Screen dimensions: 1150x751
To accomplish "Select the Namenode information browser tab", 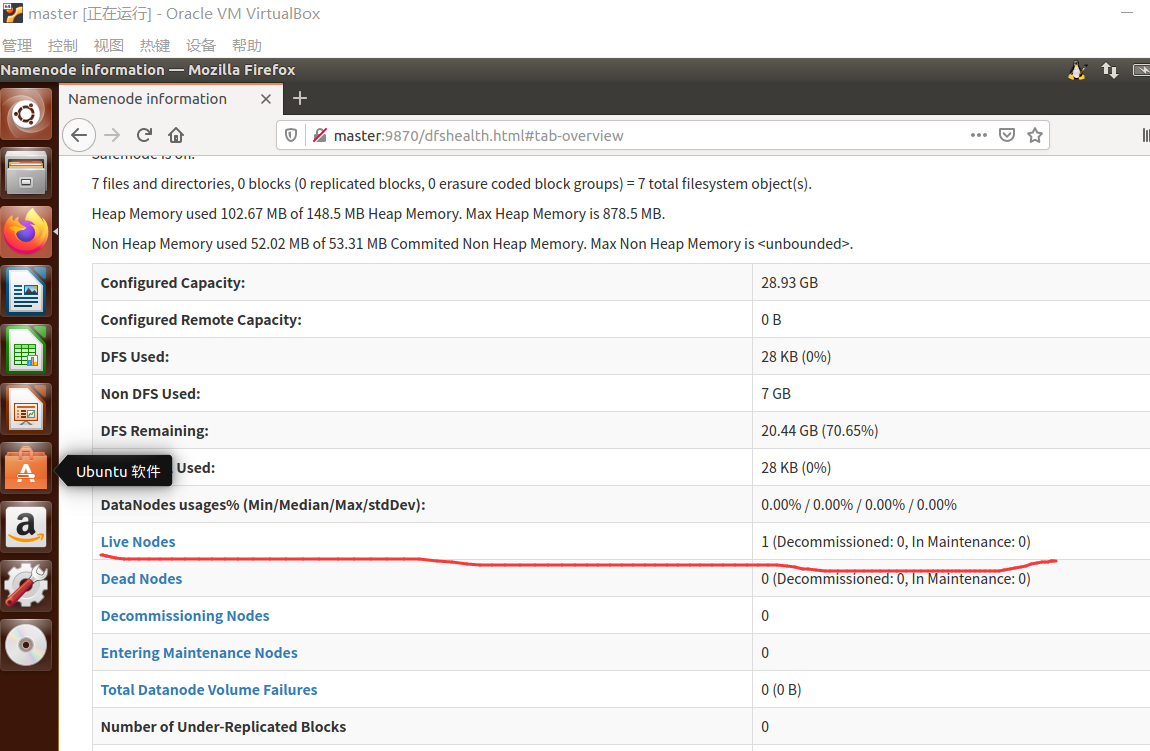I will (x=169, y=99).
